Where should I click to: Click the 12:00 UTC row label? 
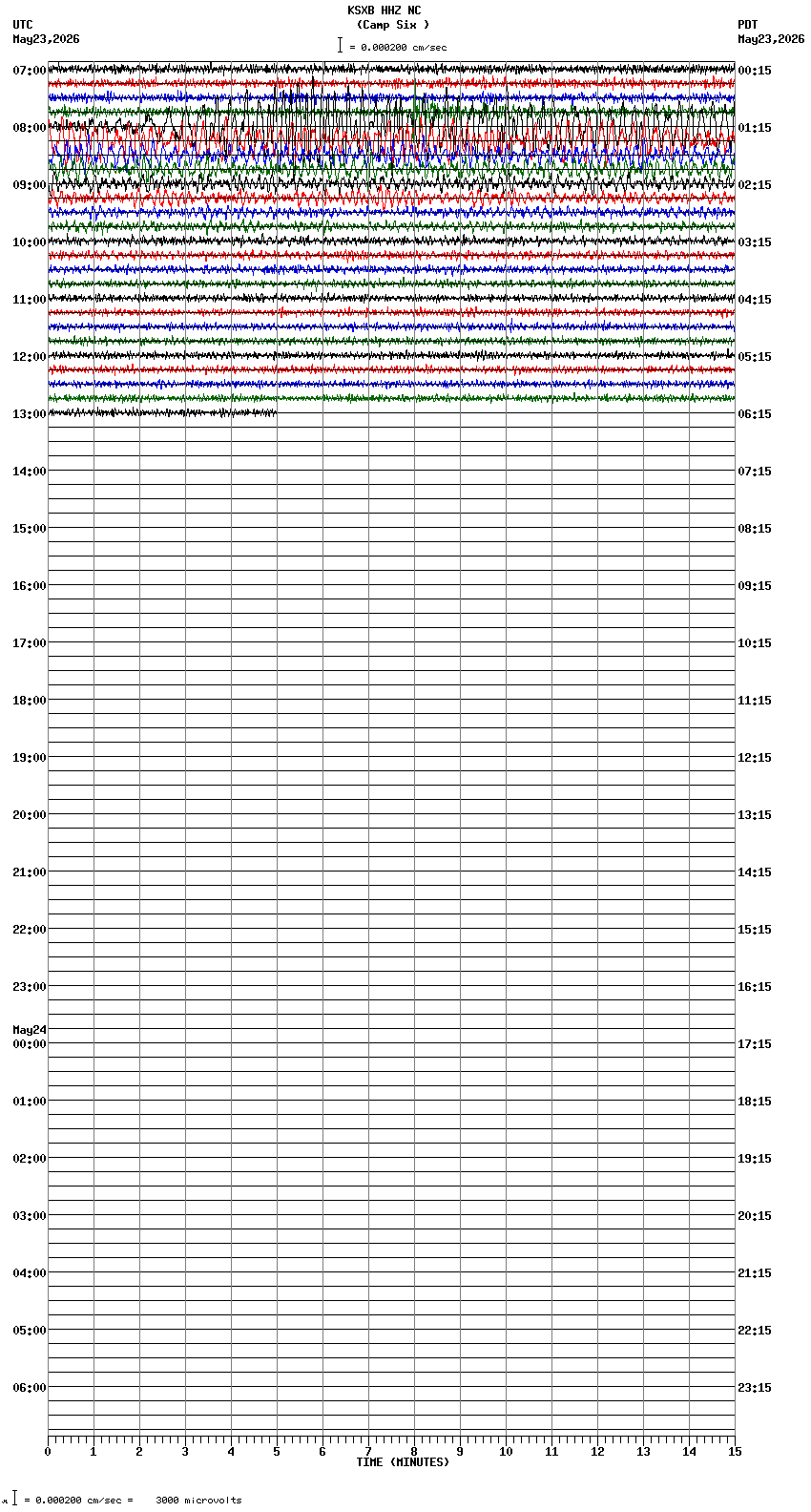point(30,357)
